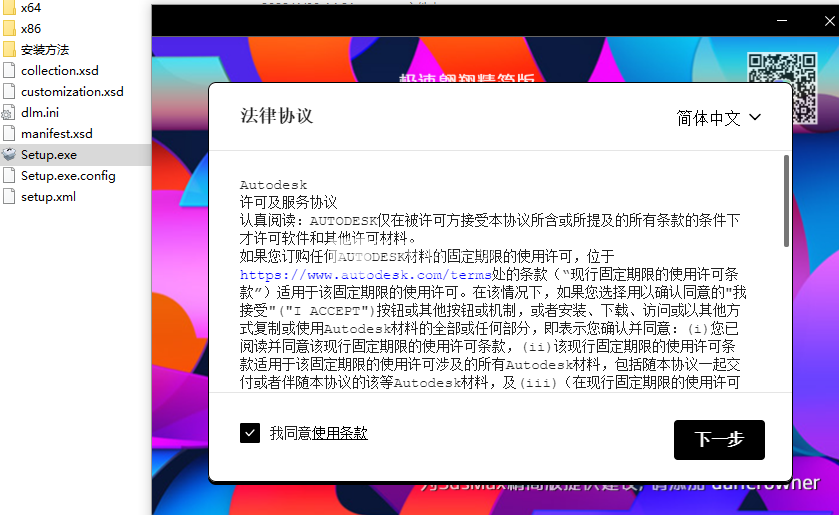Select the 安装方法 folder name
Image resolution: width=839 pixels, height=515 pixels.
(45, 50)
